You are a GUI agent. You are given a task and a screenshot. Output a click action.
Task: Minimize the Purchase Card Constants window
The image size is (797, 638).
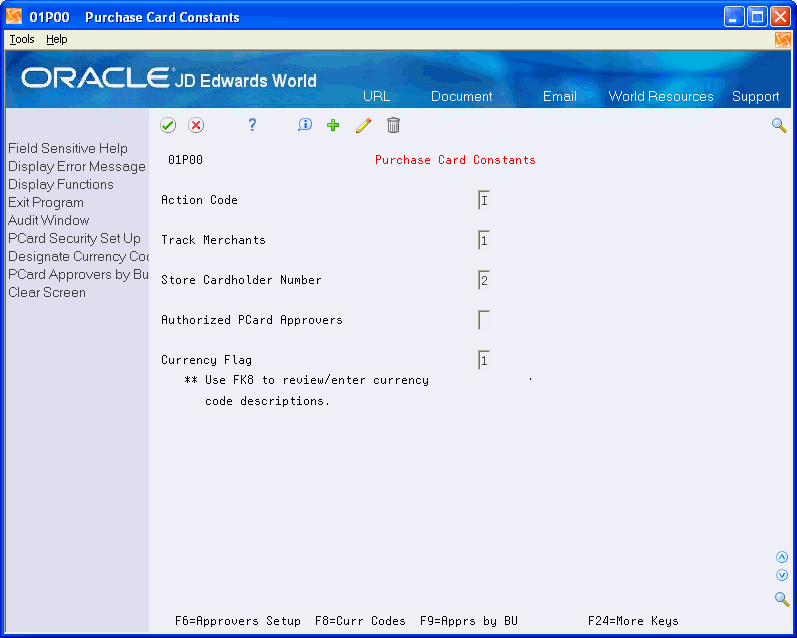pos(734,17)
